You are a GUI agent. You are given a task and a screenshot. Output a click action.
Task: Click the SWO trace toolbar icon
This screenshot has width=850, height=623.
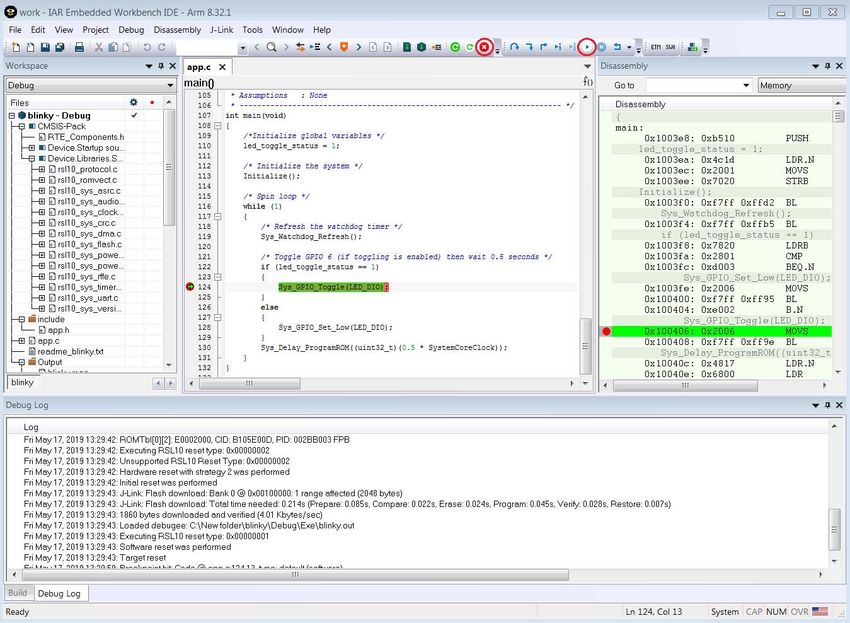pyautogui.click(x=671, y=47)
